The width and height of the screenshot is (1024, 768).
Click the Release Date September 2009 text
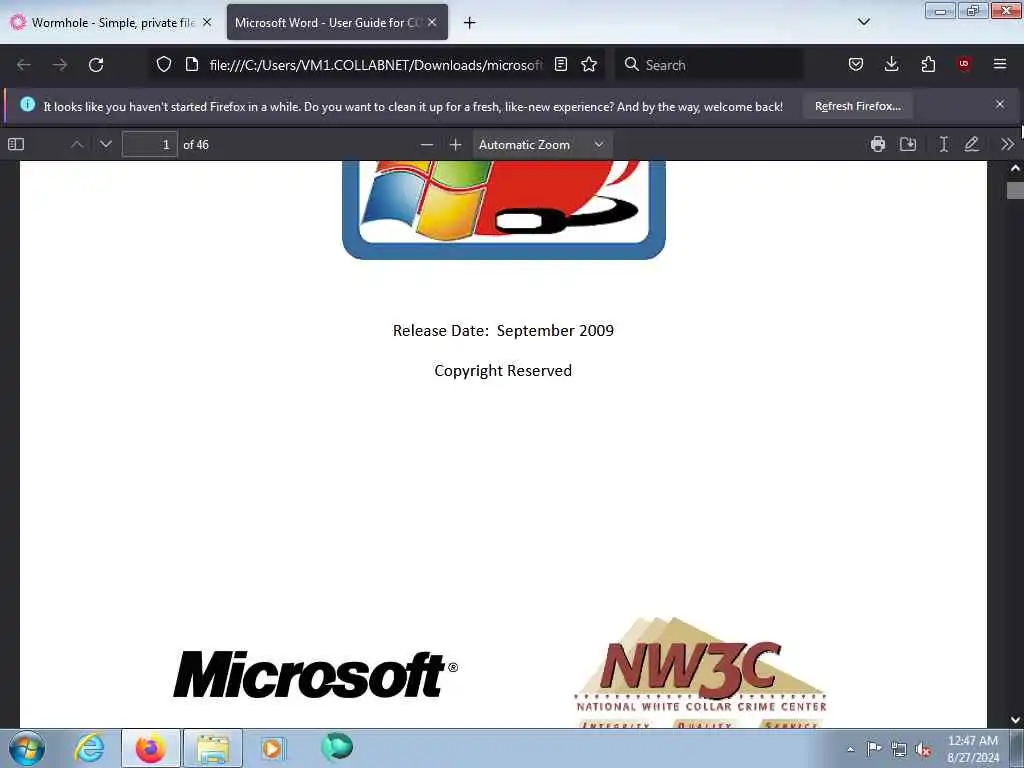coord(503,330)
